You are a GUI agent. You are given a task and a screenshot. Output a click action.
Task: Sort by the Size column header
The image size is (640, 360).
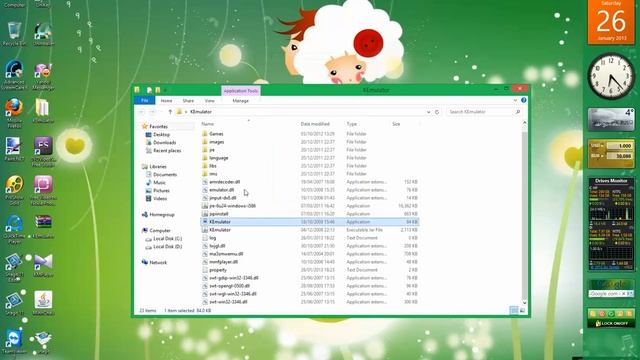coord(396,124)
